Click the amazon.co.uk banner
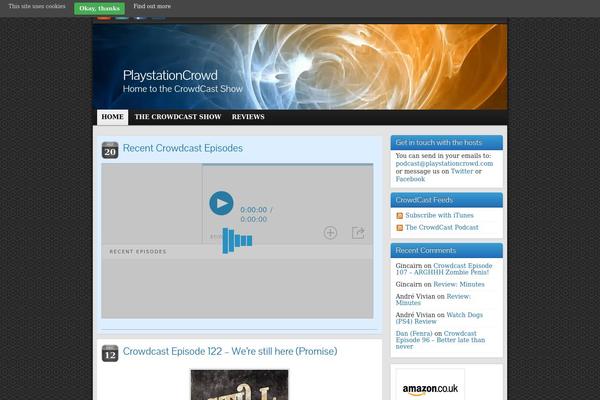600x400 pixels. (x=430, y=385)
